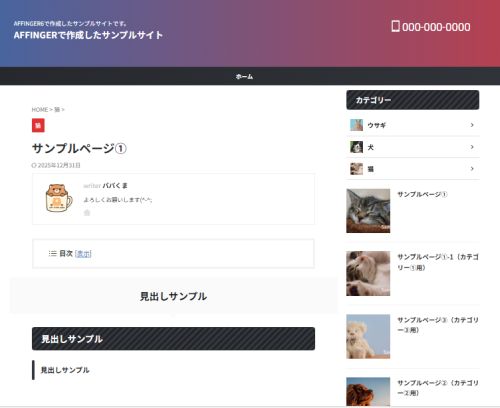The height and width of the screenshot is (408, 500).
Task: Open post サンプルページ①-1（カテゴリー①用）
Action: coord(438,262)
